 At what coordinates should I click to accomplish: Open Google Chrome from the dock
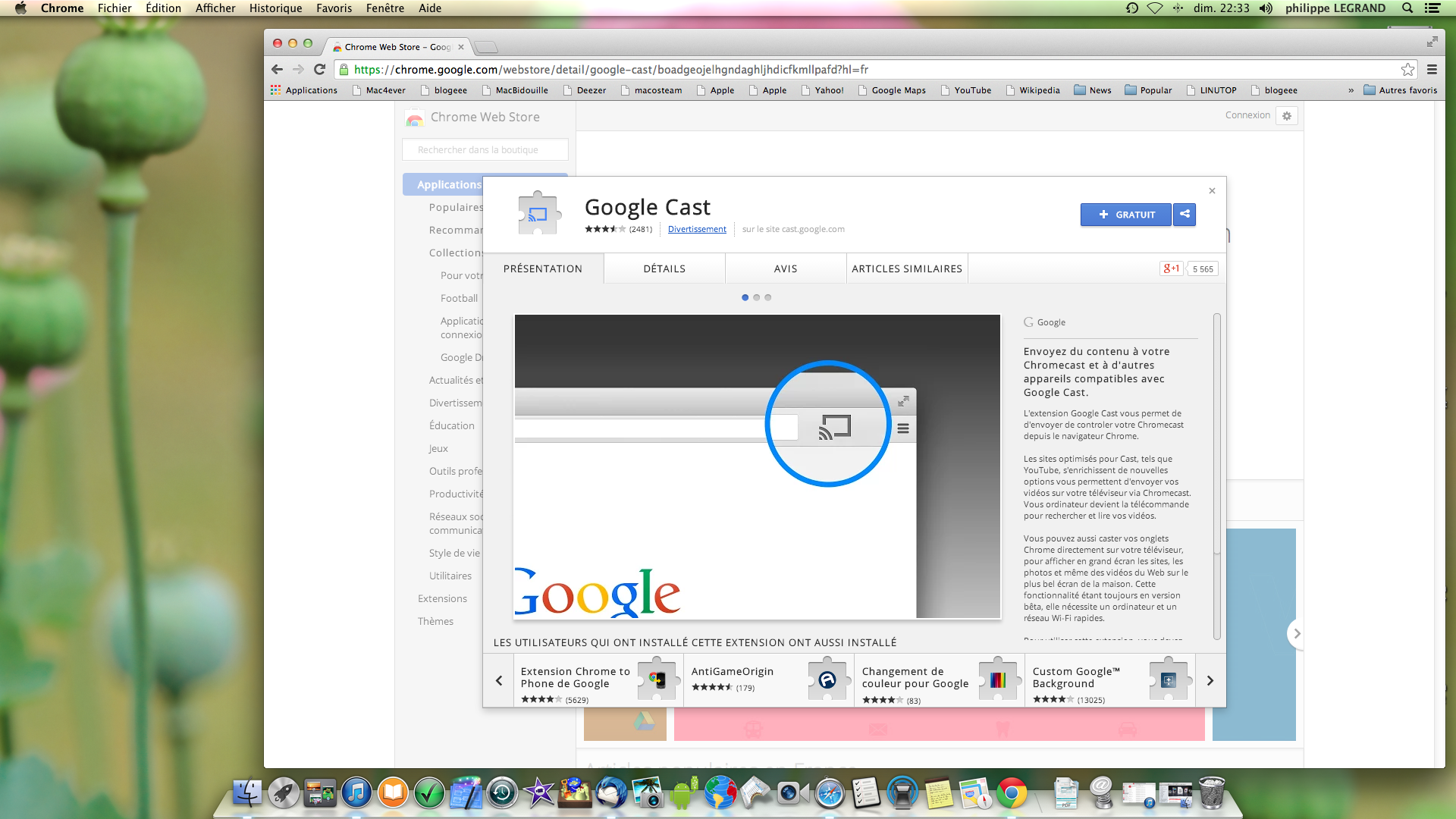tap(1012, 793)
